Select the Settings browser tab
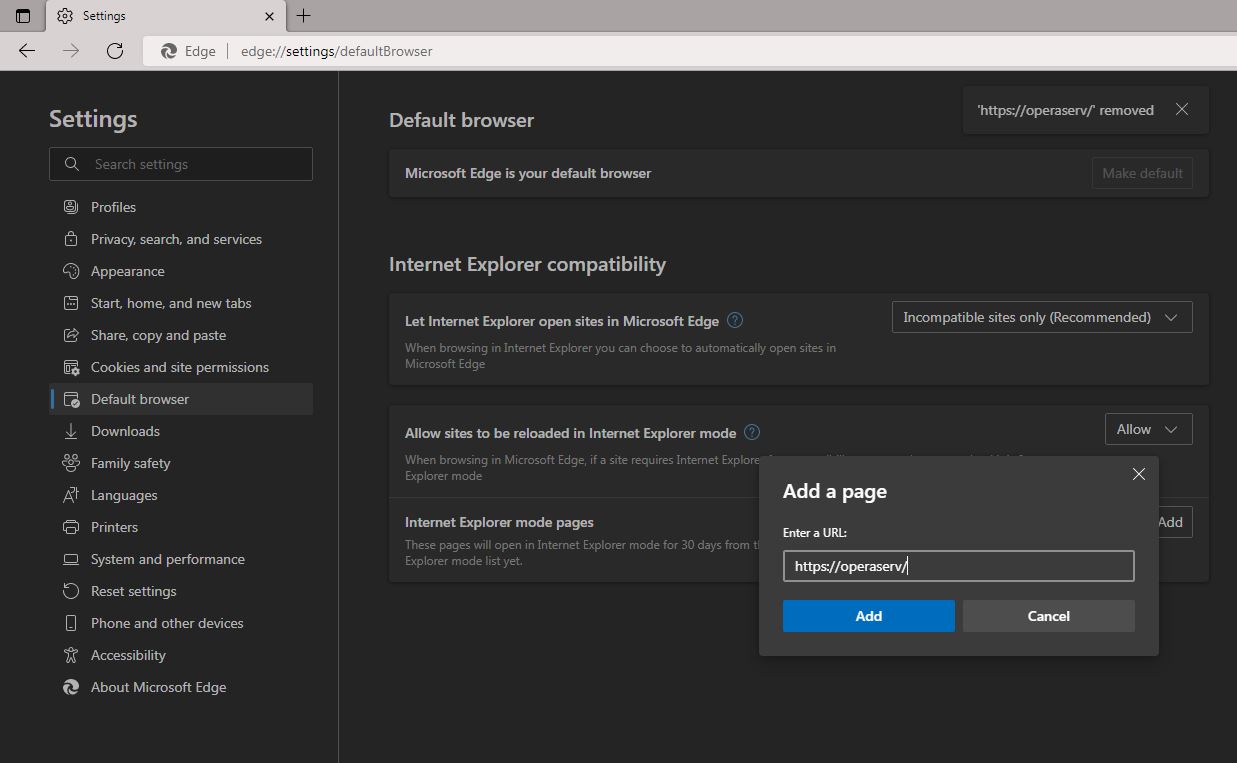This screenshot has width=1237, height=763. [165, 16]
